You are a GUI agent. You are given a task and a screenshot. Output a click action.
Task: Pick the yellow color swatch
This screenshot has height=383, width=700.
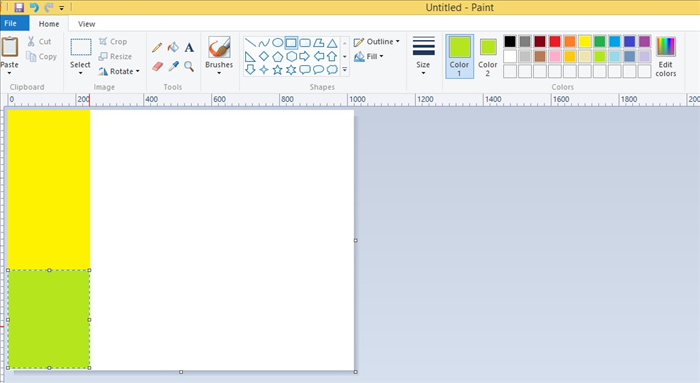[x=585, y=42]
